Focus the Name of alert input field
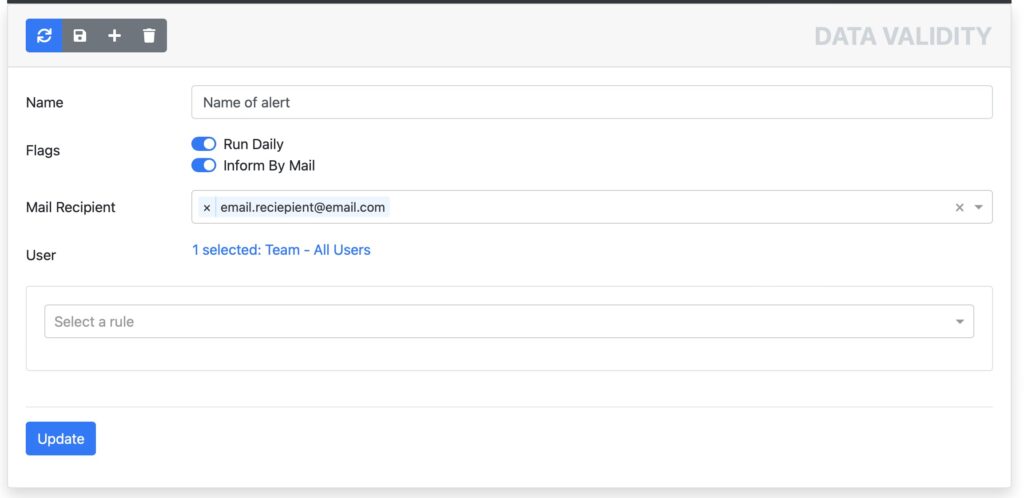The image size is (1024, 498). click(x=592, y=102)
